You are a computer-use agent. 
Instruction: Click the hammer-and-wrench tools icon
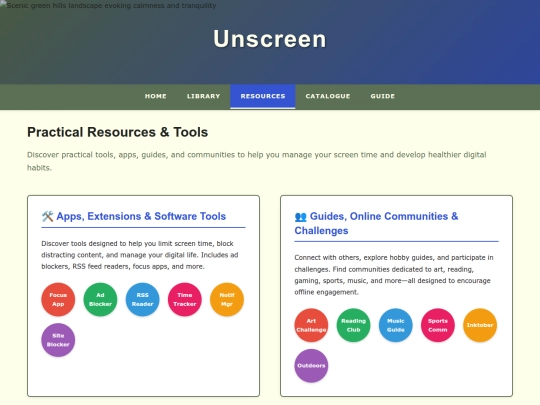point(48,216)
